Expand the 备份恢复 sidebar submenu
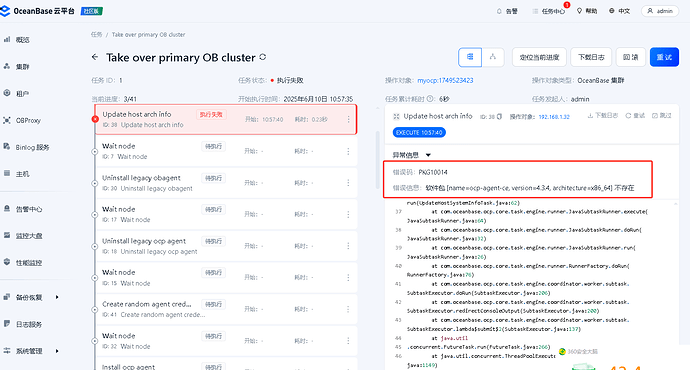 coord(57,297)
